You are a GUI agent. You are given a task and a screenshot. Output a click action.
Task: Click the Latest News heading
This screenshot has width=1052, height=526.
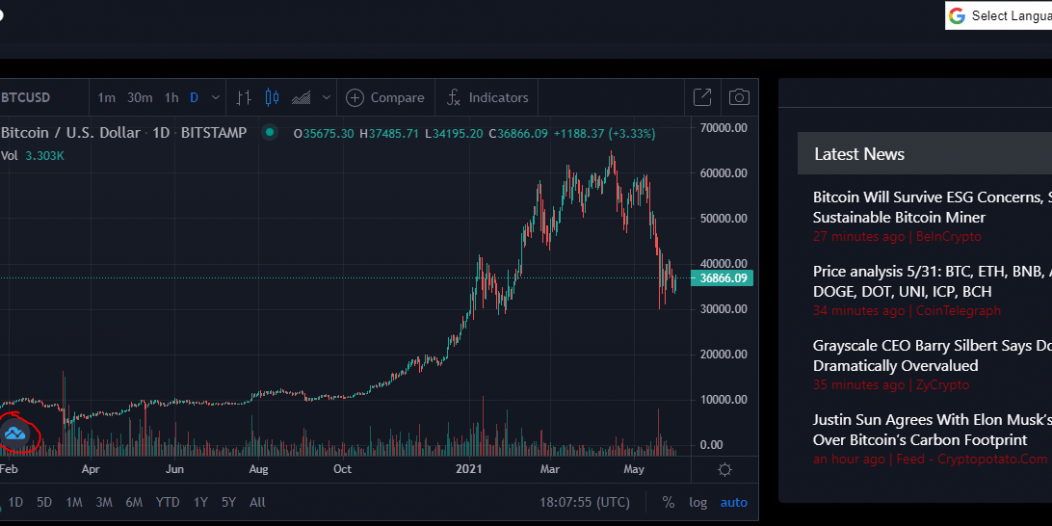click(859, 154)
